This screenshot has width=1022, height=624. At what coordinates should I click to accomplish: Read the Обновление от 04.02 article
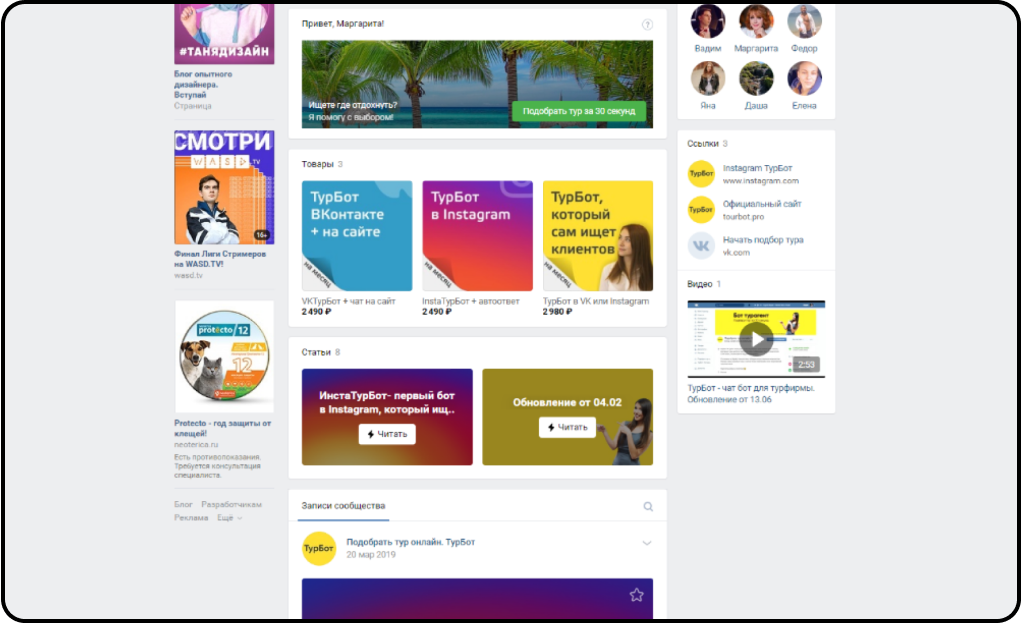567,428
